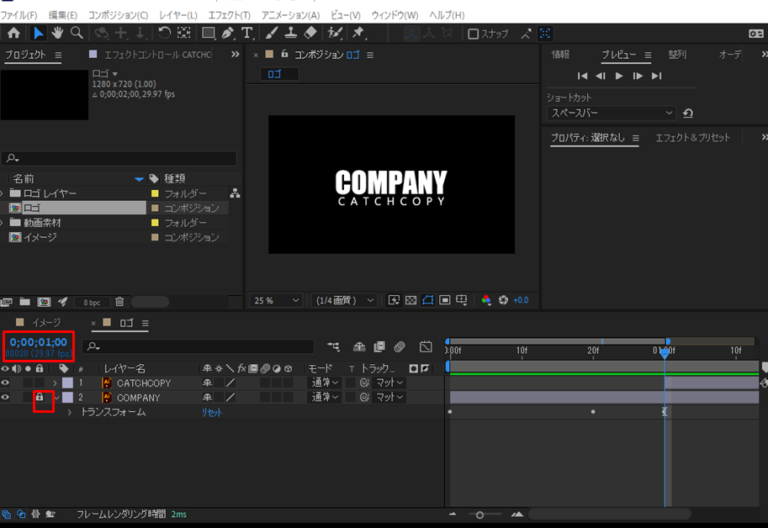Select the horizontal Type tool

pyautogui.click(x=247, y=33)
